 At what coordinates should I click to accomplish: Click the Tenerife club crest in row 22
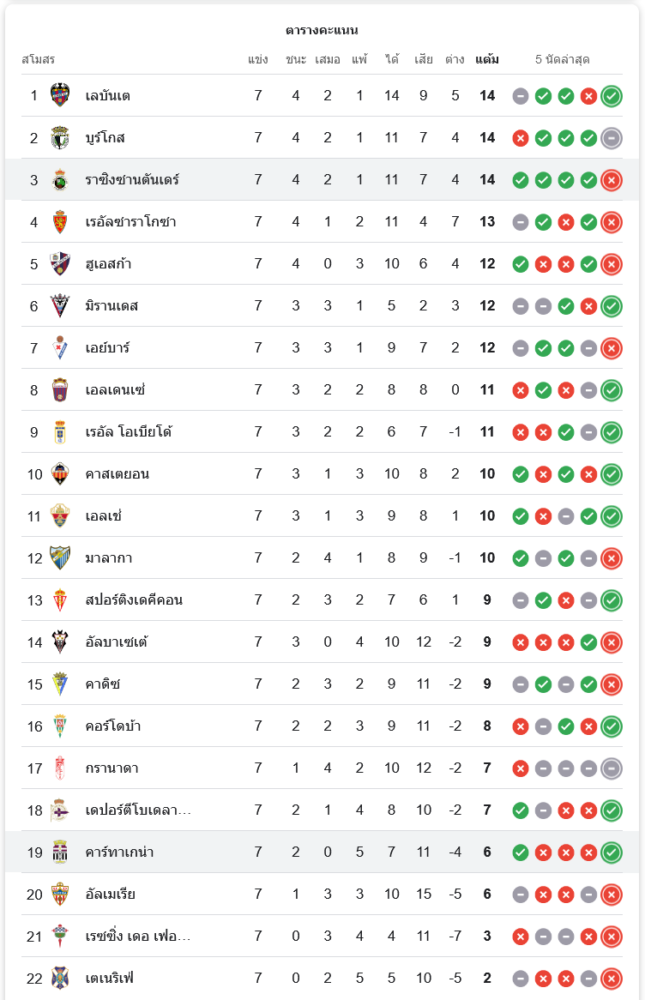pos(60,978)
